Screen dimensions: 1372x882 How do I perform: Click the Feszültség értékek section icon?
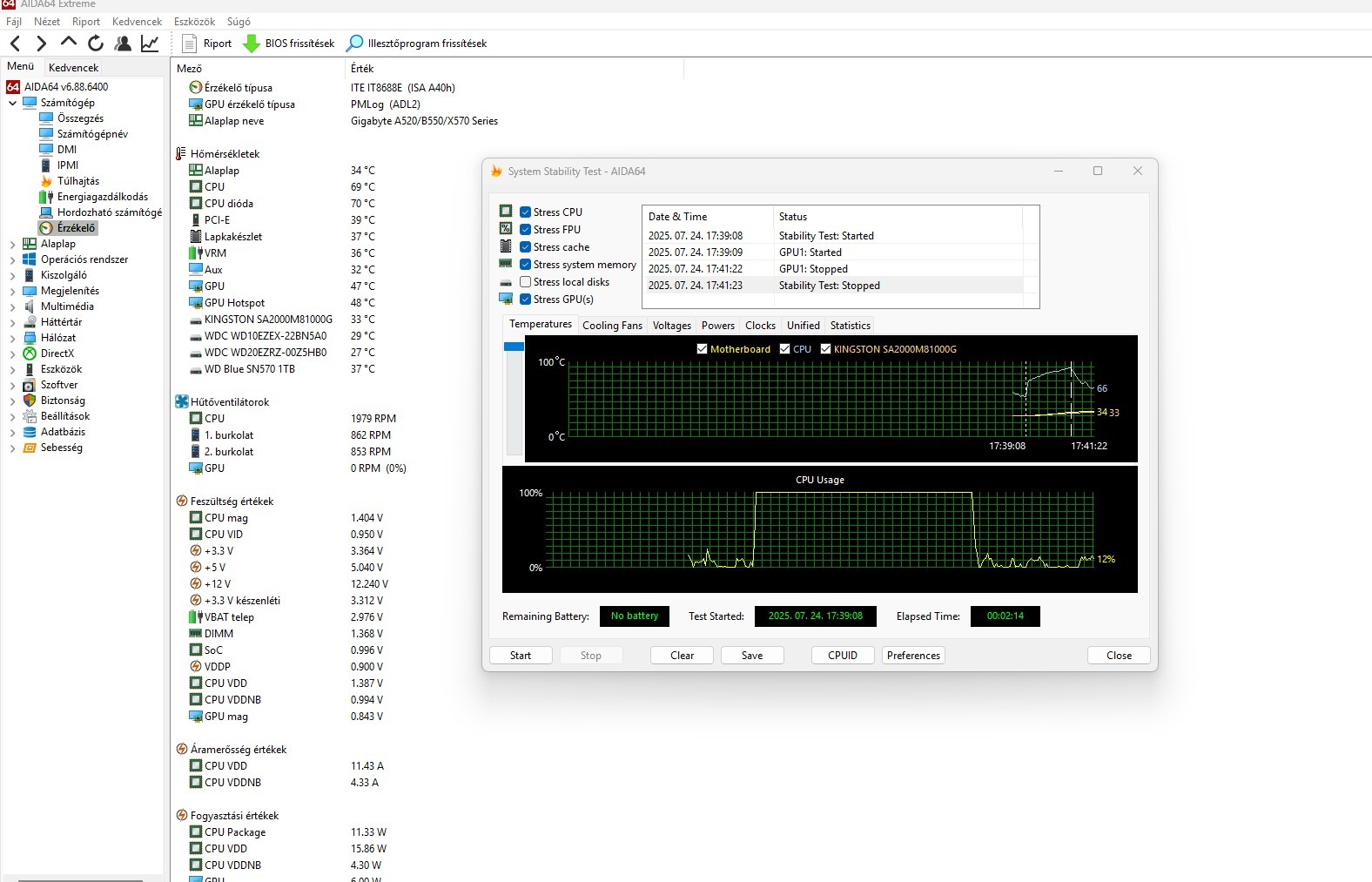182,502
